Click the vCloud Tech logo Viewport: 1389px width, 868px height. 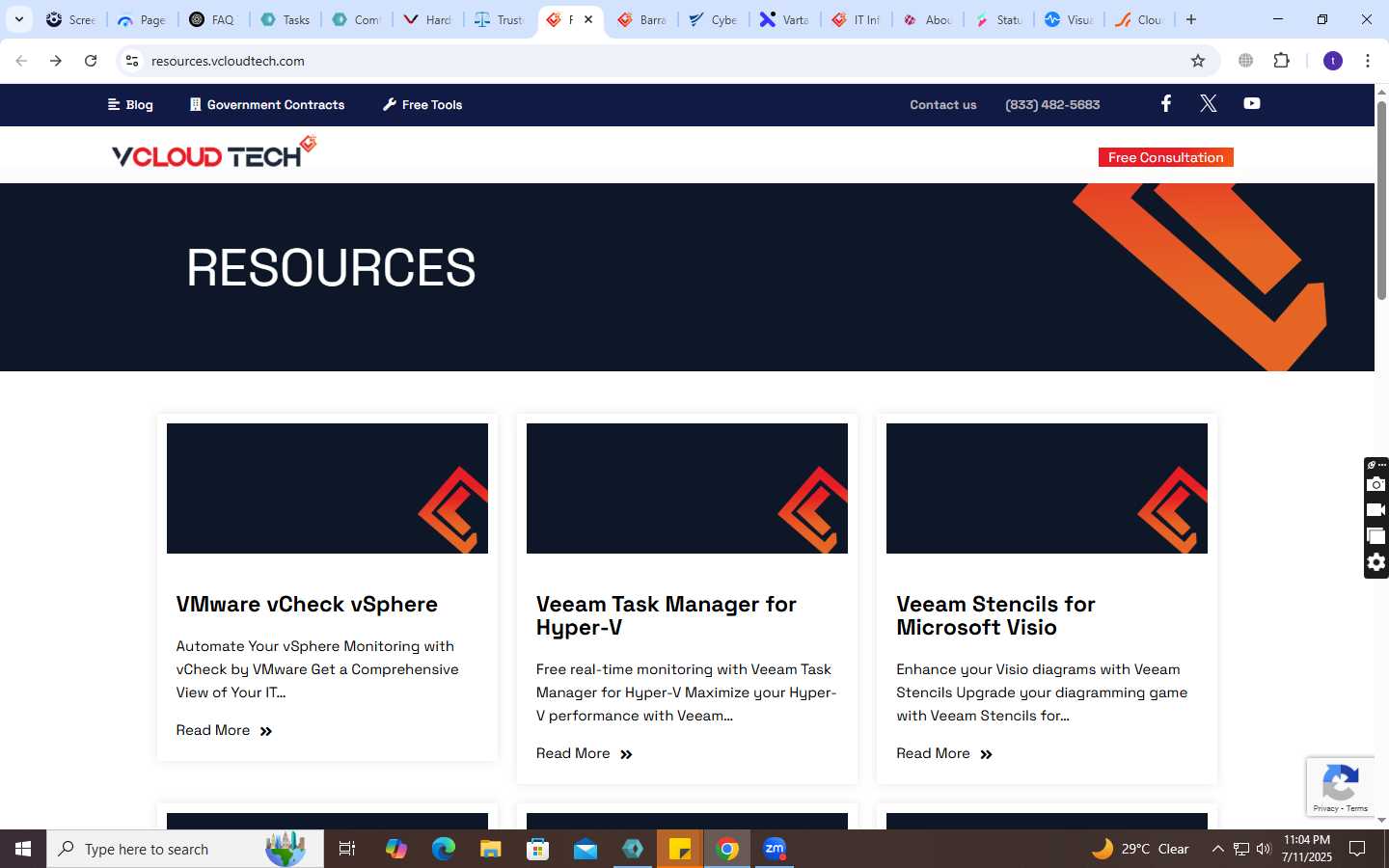[214, 152]
